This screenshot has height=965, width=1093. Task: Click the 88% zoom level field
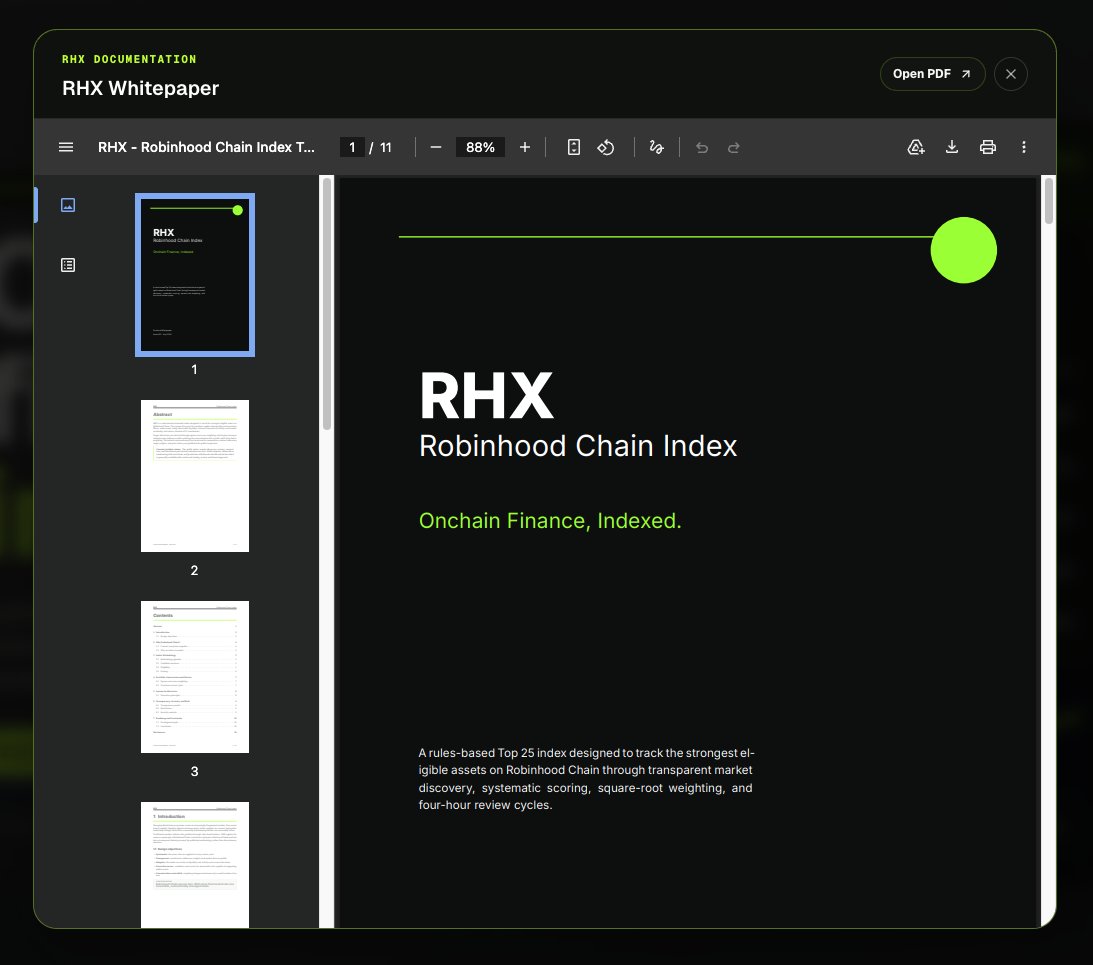pos(480,147)
